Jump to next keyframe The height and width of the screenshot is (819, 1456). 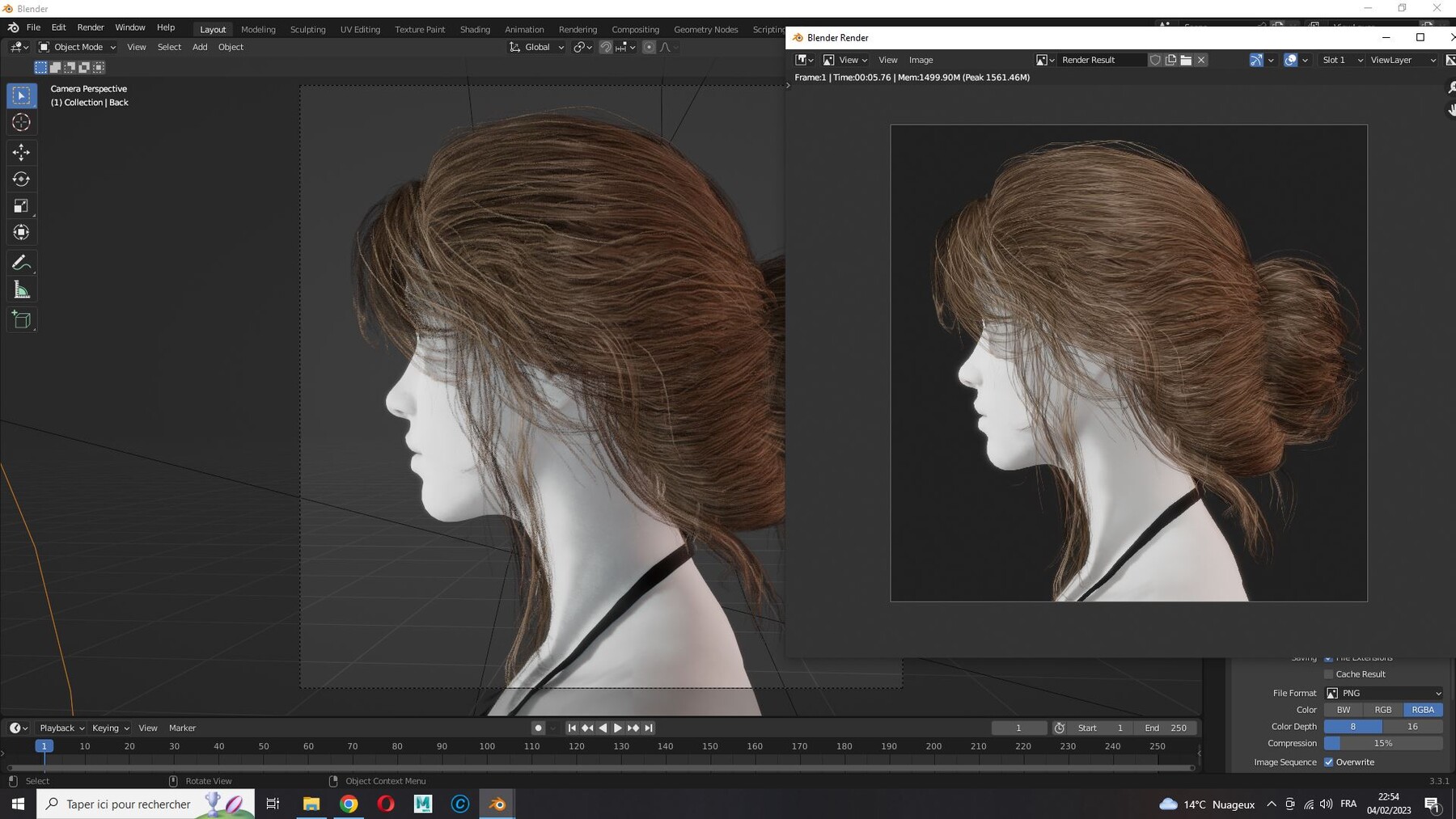point(633,728)
